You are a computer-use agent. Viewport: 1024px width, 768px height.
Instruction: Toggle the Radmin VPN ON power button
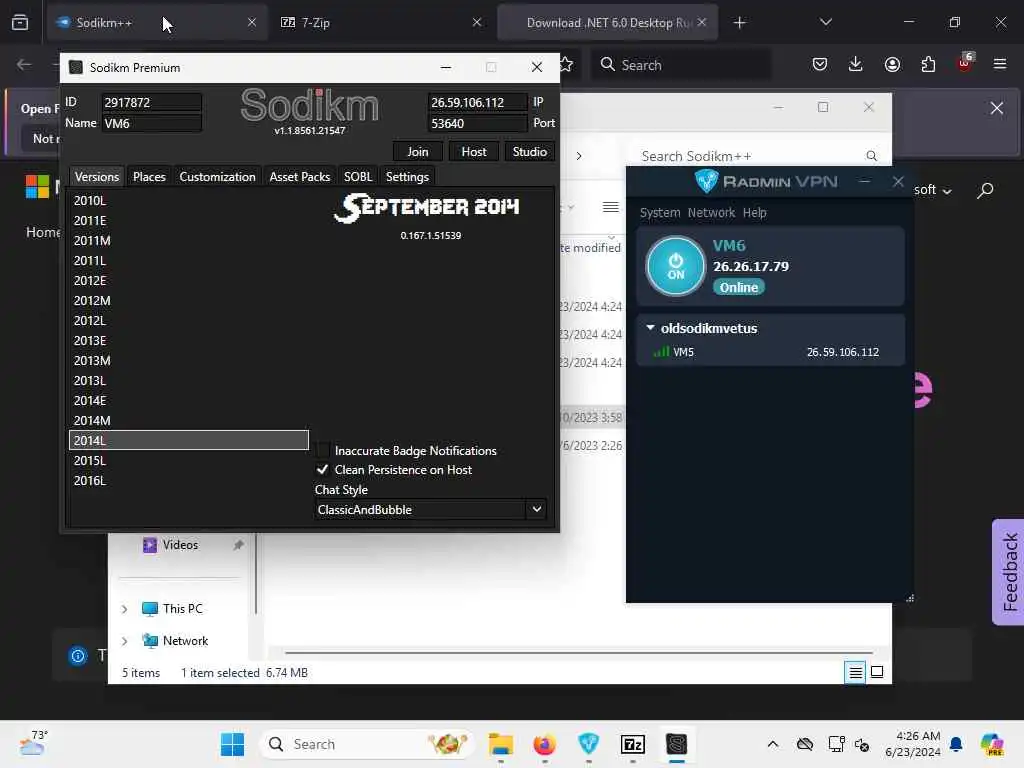pos(675,266)
